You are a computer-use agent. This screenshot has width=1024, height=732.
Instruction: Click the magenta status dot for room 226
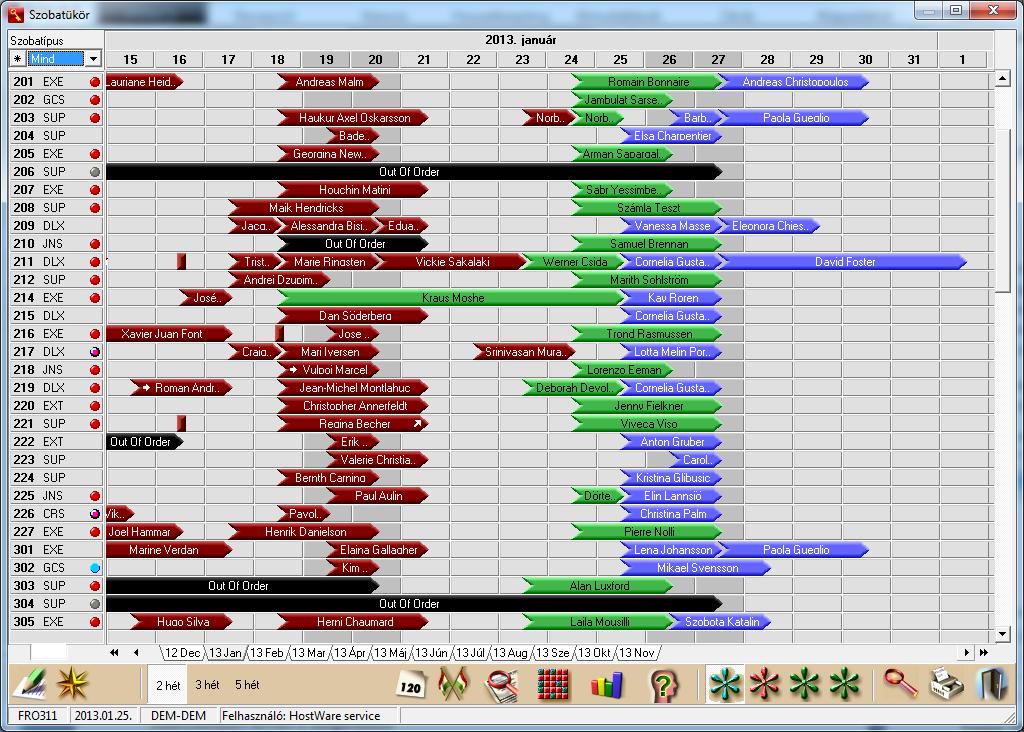pyautogui.click(x=95, y=514)
